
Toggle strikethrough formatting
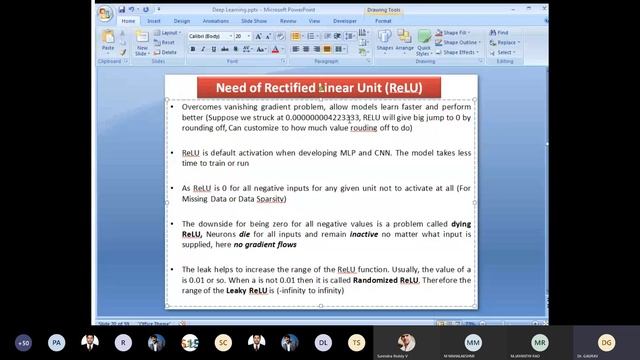click(x=224, y=49)
